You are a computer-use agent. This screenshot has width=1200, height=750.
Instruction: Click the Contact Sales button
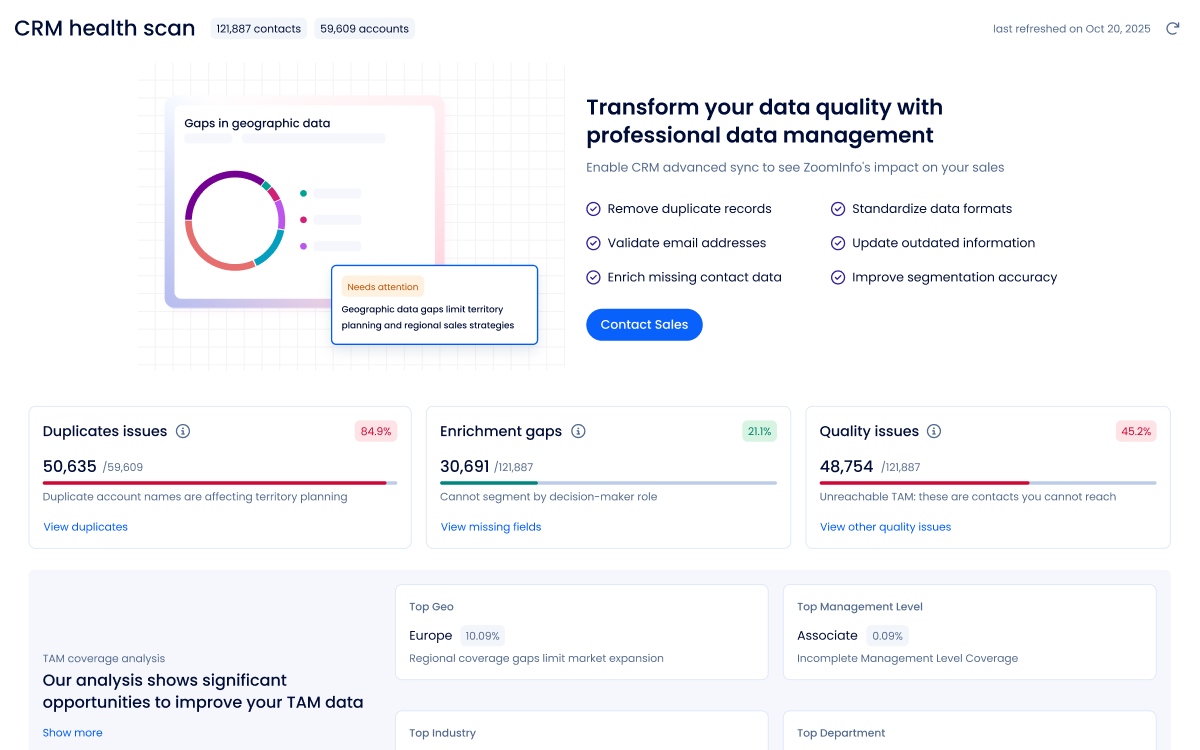pyautogui.click(x=644, y=324)
